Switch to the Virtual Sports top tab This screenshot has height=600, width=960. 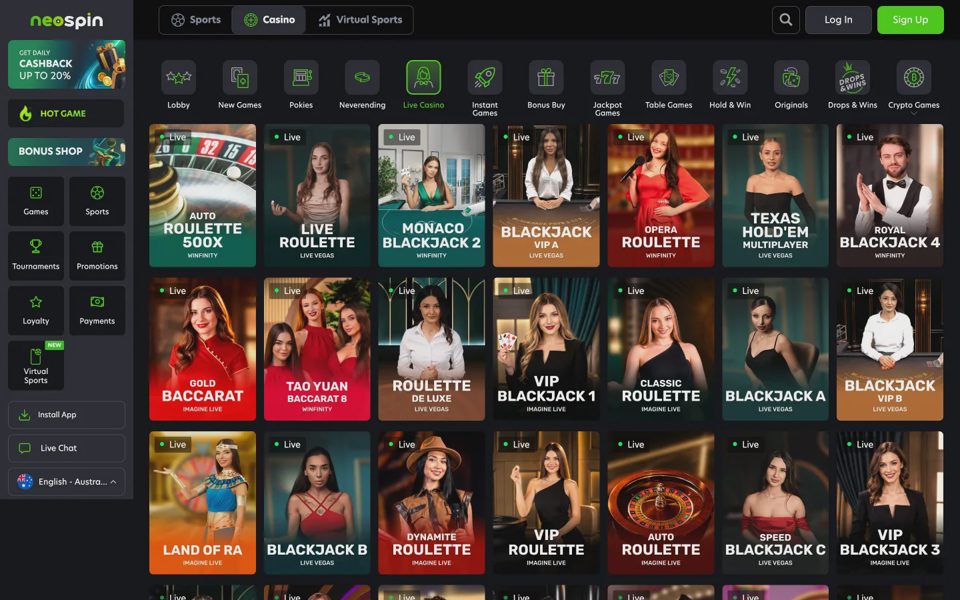coord(360,20)
